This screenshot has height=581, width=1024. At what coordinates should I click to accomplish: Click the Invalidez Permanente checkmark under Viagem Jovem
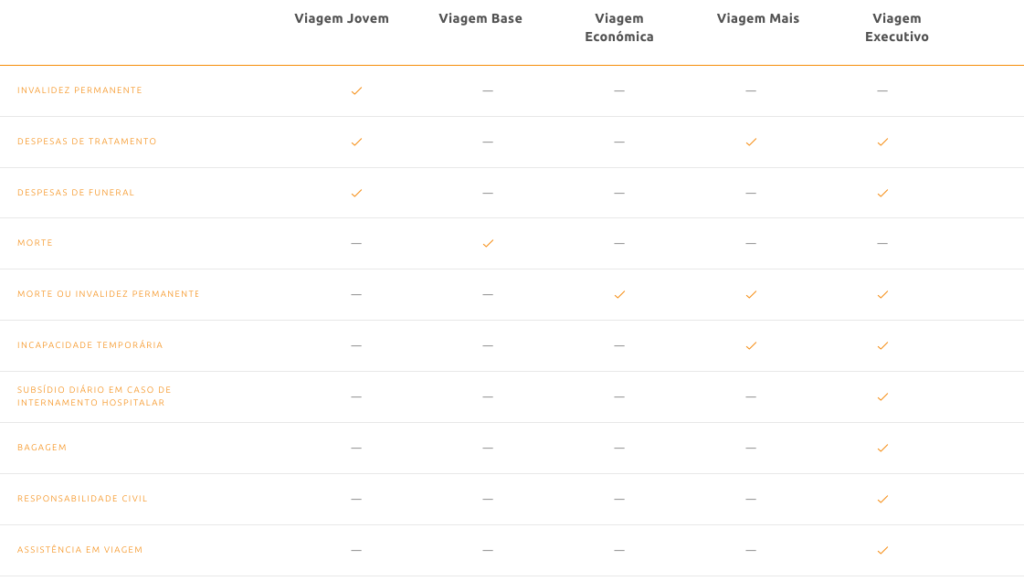356,91
